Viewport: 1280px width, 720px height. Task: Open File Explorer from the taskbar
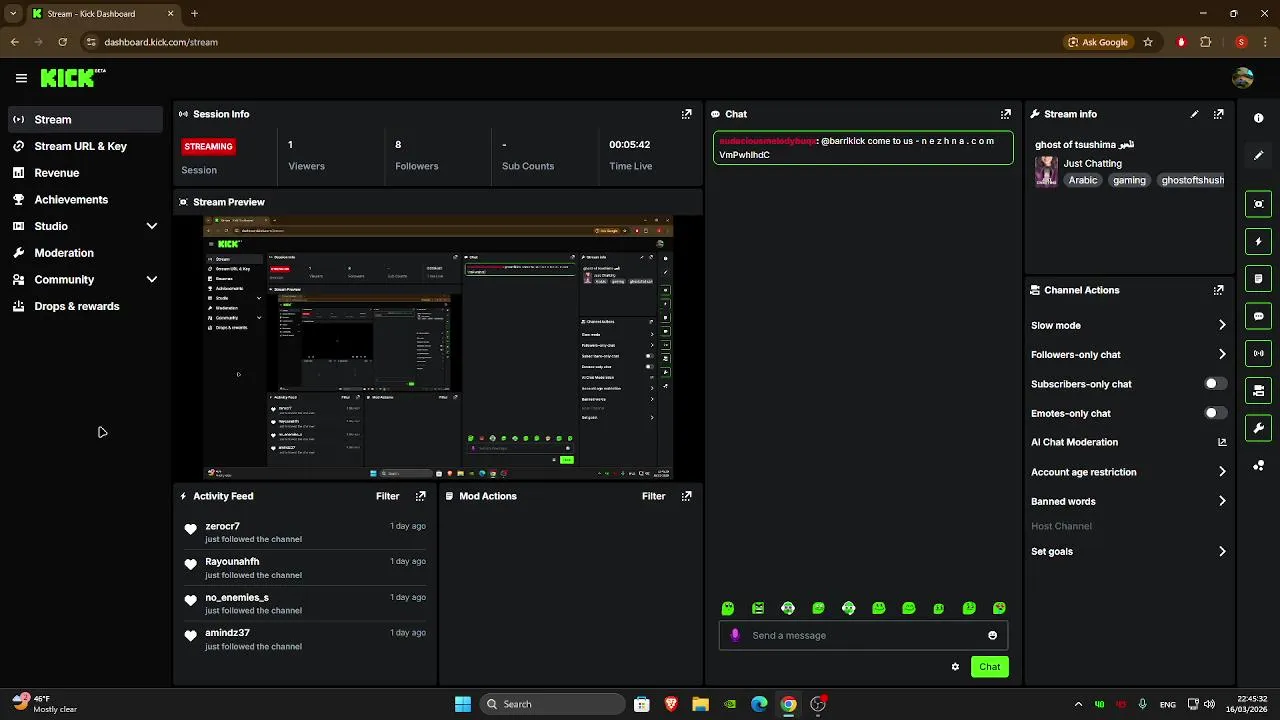pyautogui.click(x=700, y=704)
